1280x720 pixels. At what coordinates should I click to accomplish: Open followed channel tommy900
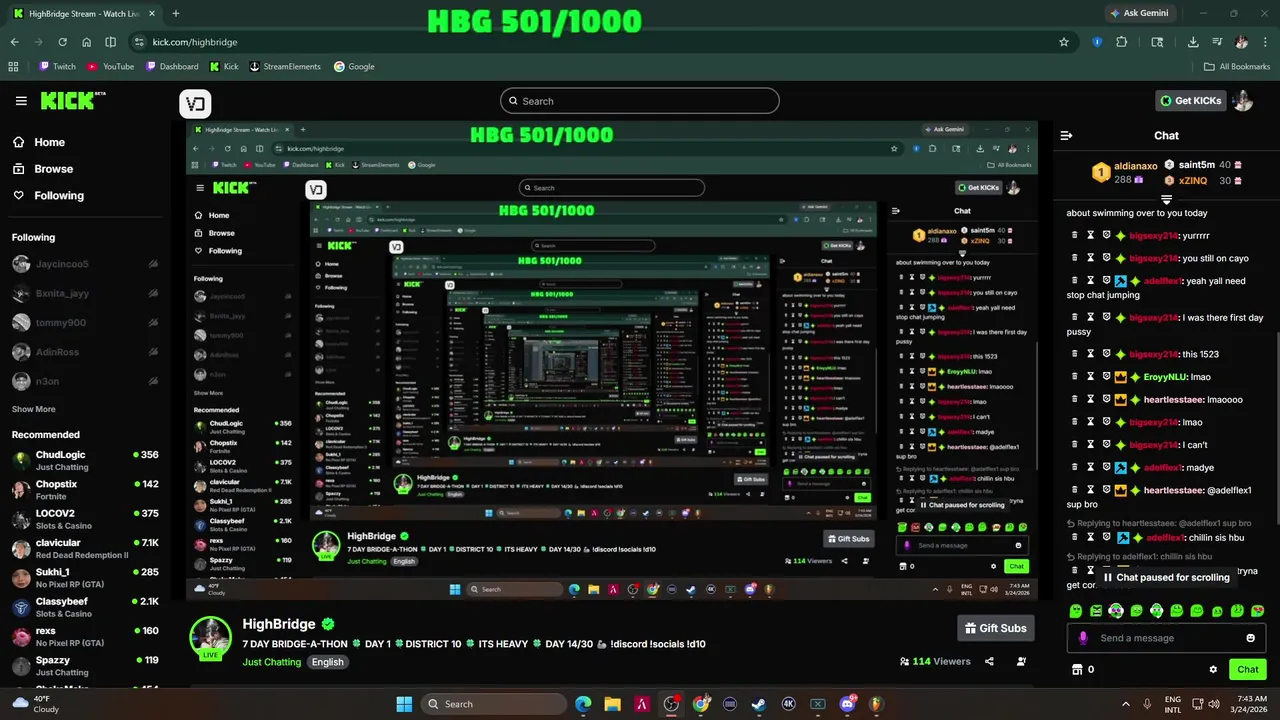click(85, 323)
